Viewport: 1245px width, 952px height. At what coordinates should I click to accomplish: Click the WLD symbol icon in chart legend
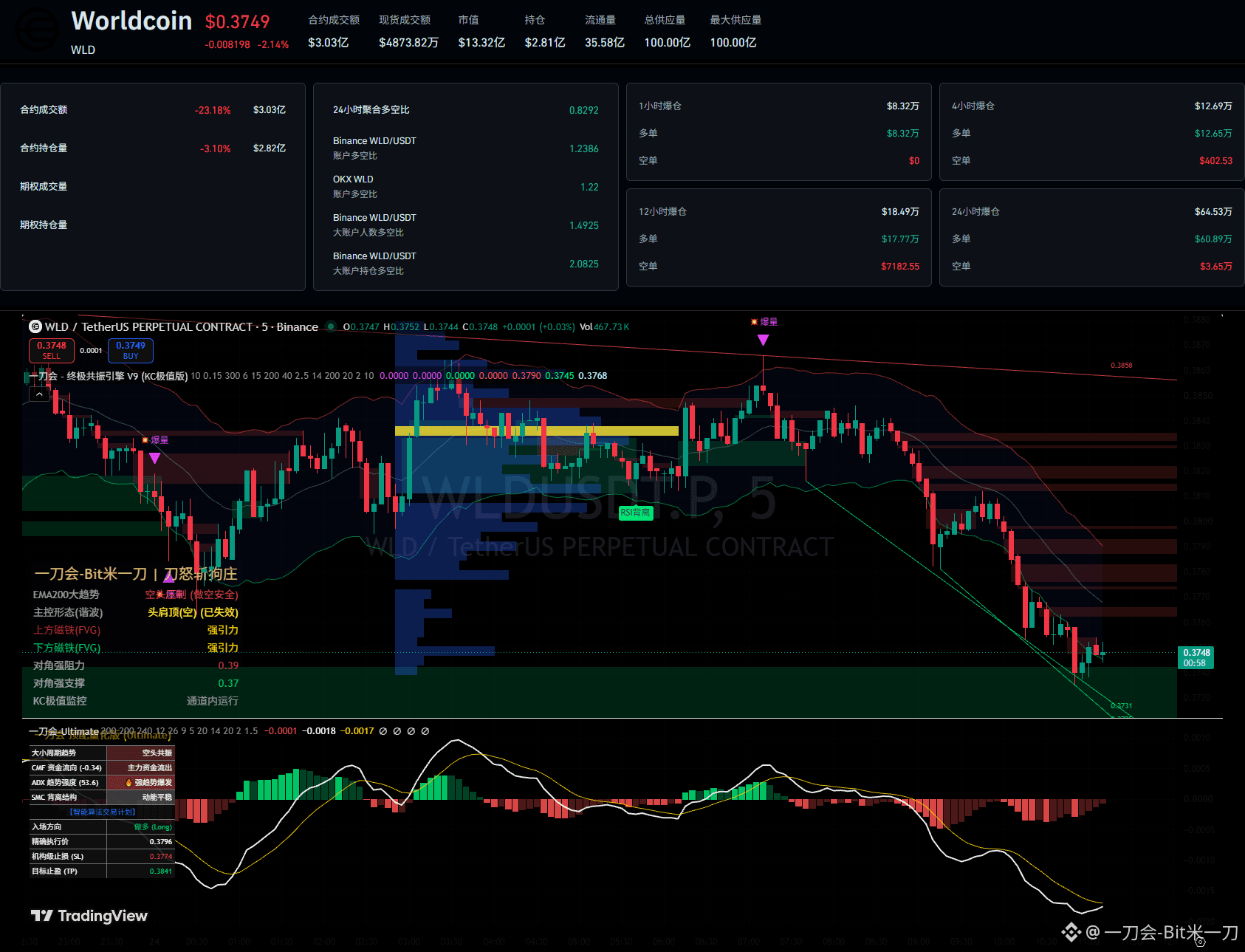coord(35,326)
